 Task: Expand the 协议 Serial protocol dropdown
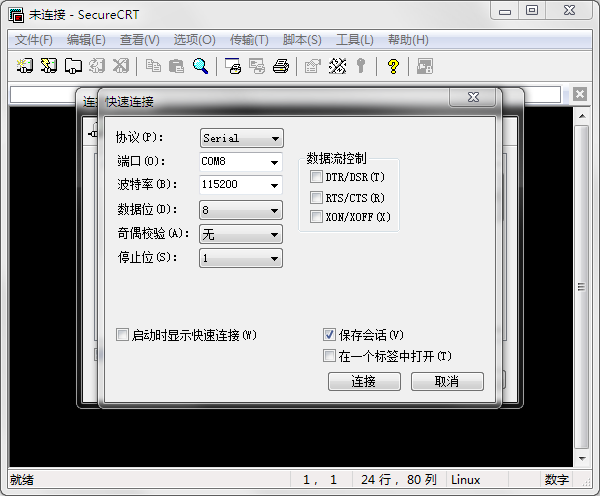pyautogui.click(x=241, y=138)
